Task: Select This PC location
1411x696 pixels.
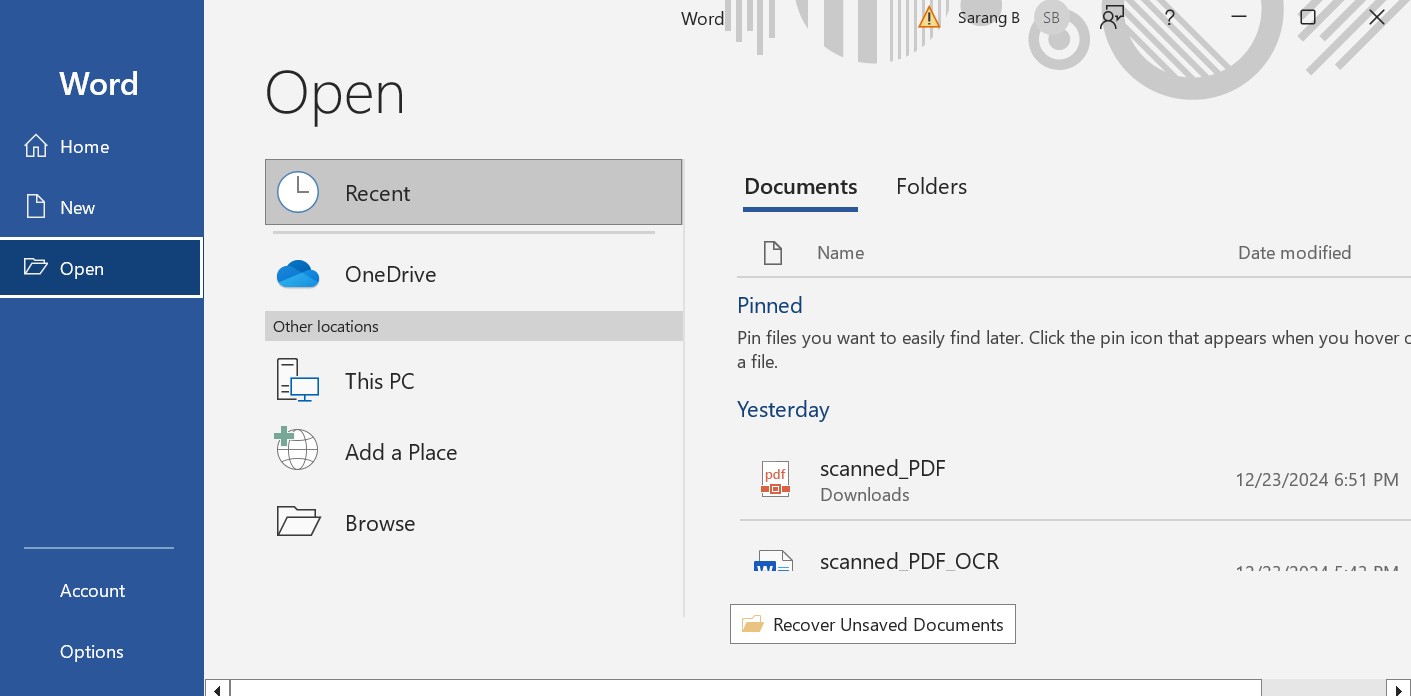Action: coord(473,381)
